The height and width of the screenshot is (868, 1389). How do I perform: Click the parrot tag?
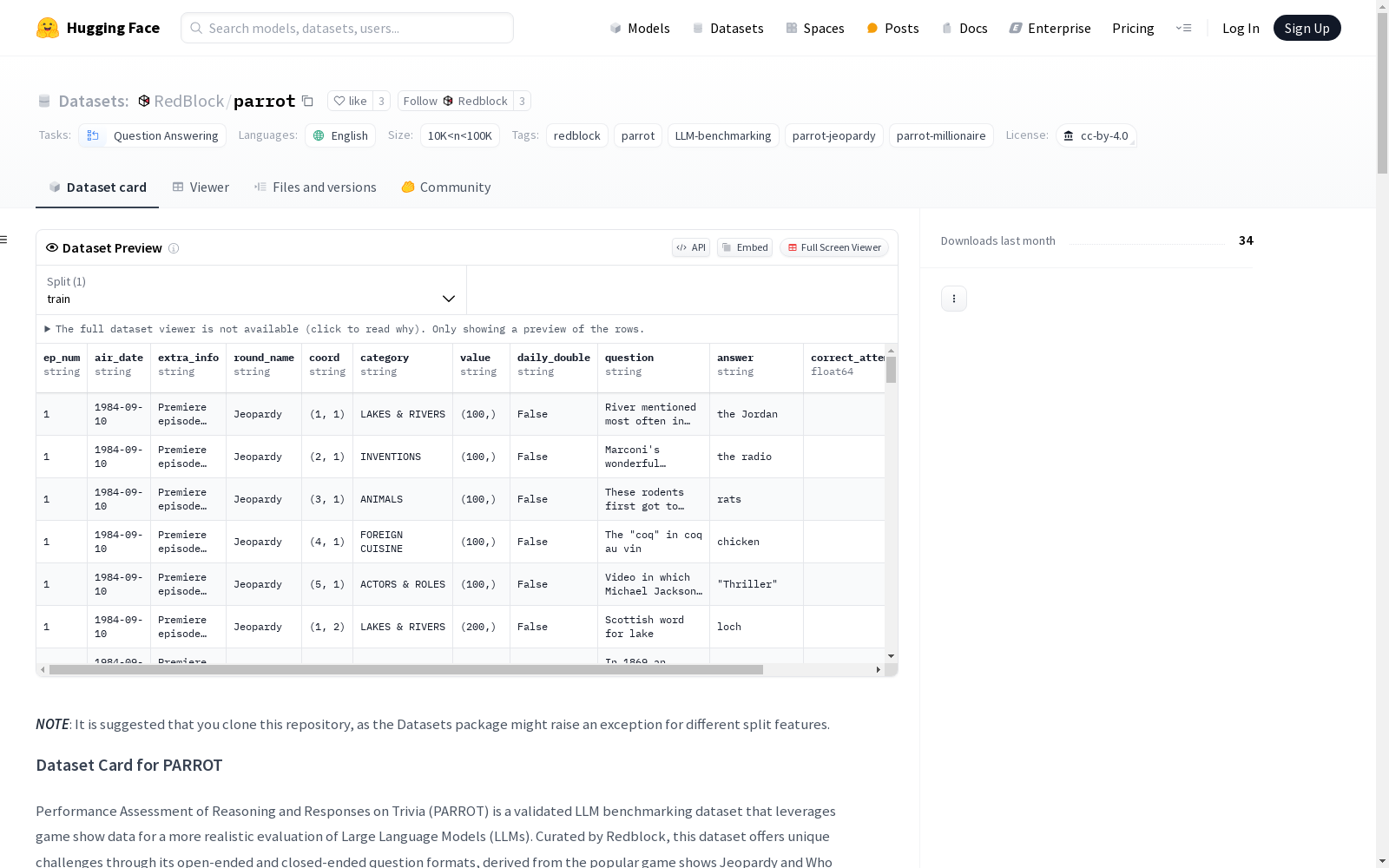[x=638, y=135]
